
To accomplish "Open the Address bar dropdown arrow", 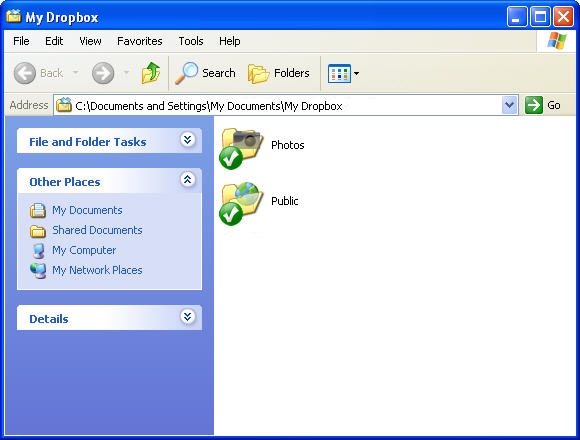I will (509, 105).
